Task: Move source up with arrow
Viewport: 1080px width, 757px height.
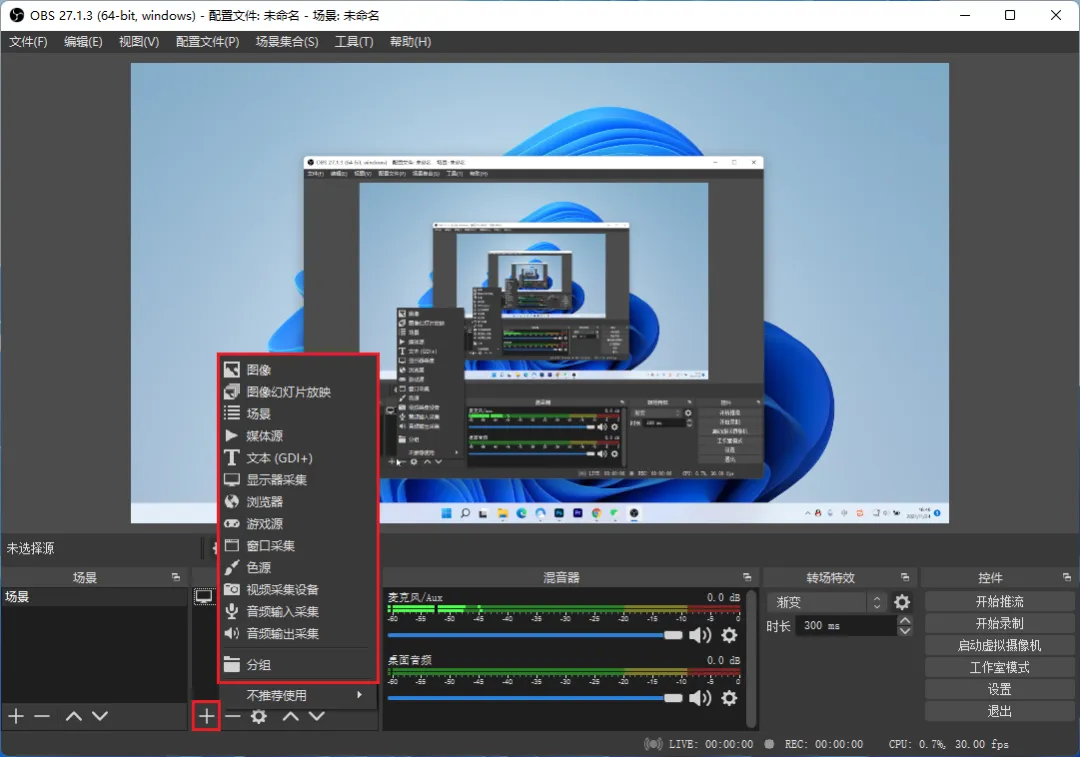Action: click(x=291, y=716)
